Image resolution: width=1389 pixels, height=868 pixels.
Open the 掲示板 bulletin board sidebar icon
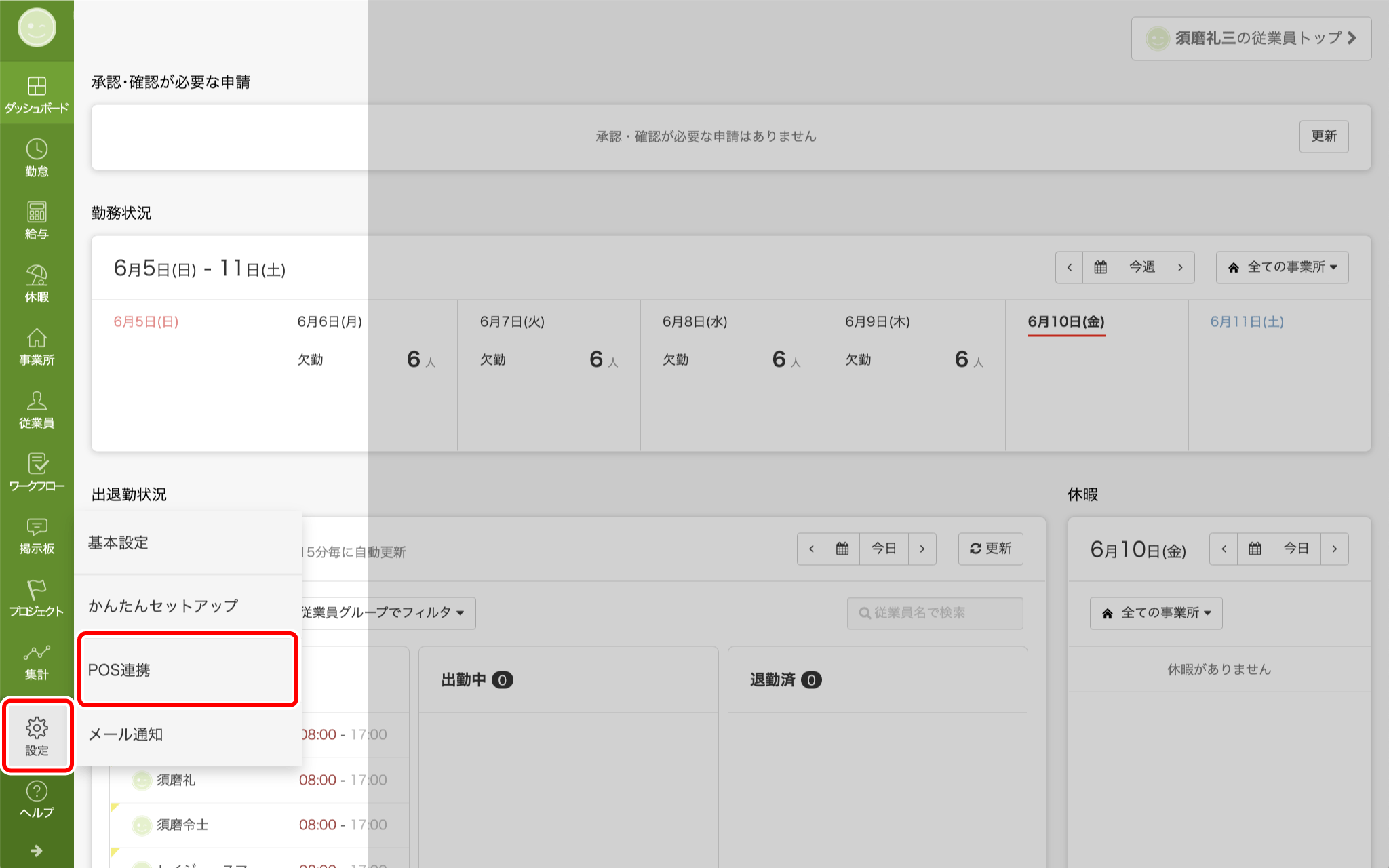[x=37, y=535]
